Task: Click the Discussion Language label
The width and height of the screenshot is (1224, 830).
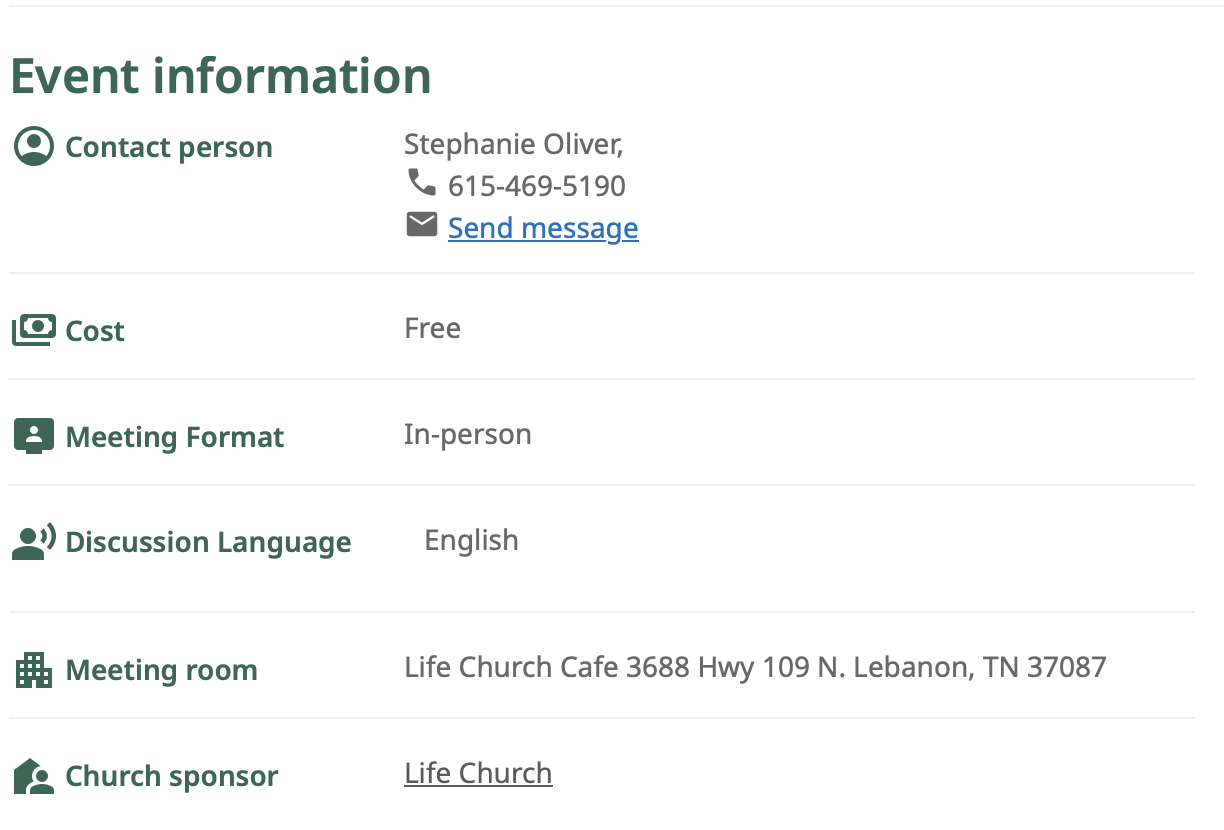Action: click(208, 542)
